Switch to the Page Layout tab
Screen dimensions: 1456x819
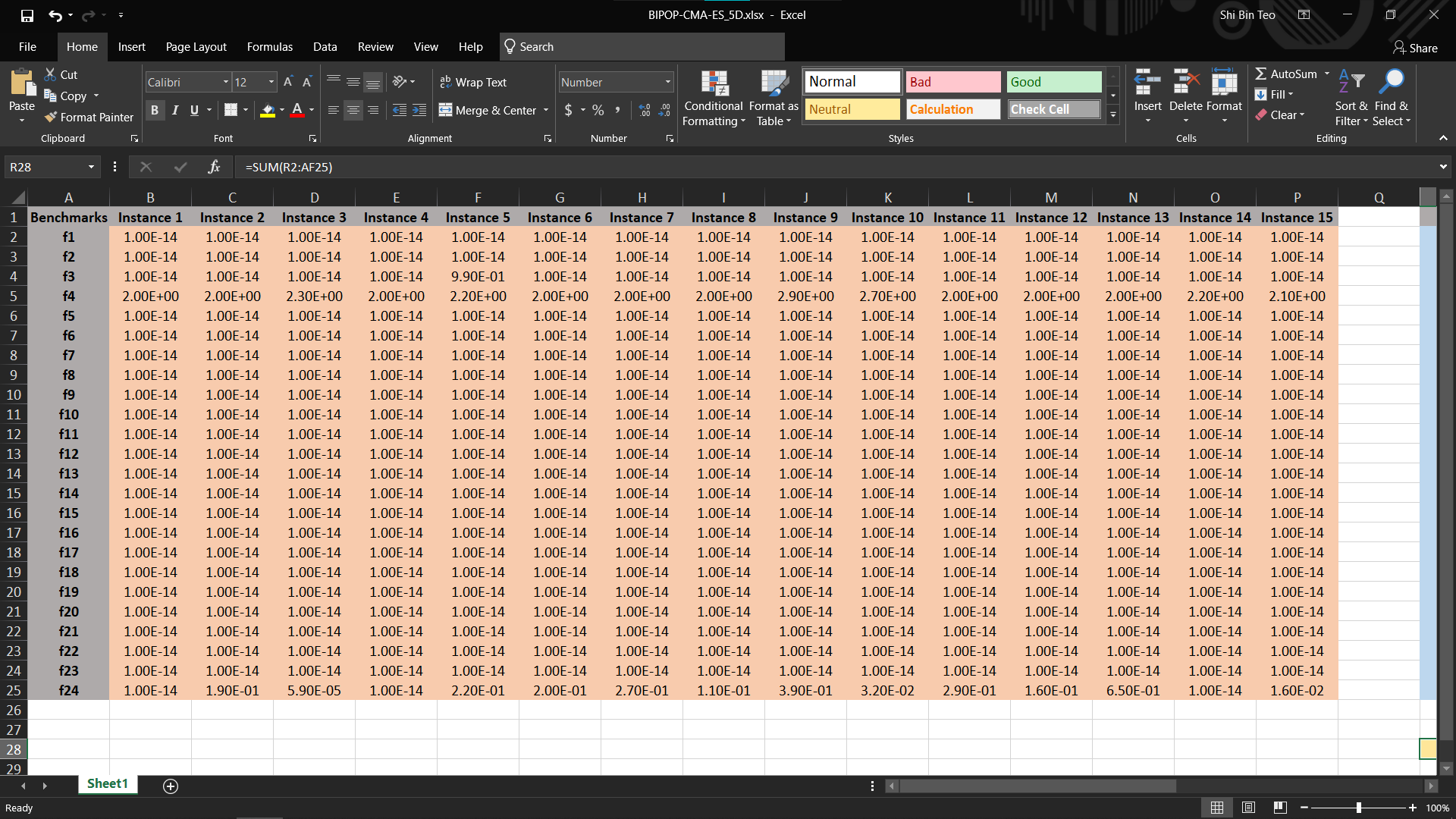tap(196, 47)
